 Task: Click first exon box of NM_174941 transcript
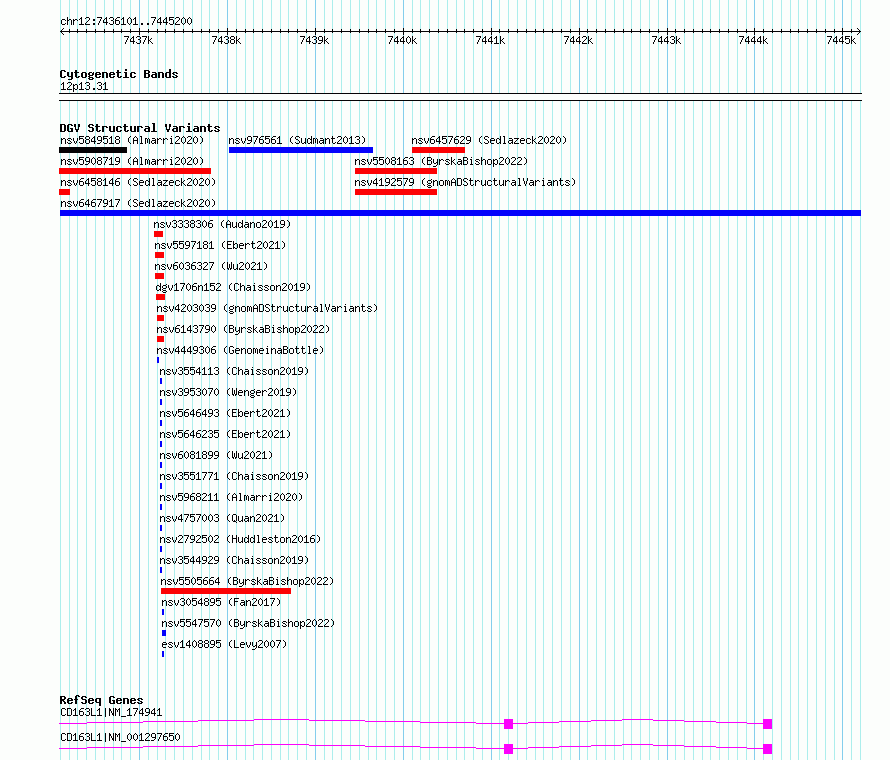509,724
